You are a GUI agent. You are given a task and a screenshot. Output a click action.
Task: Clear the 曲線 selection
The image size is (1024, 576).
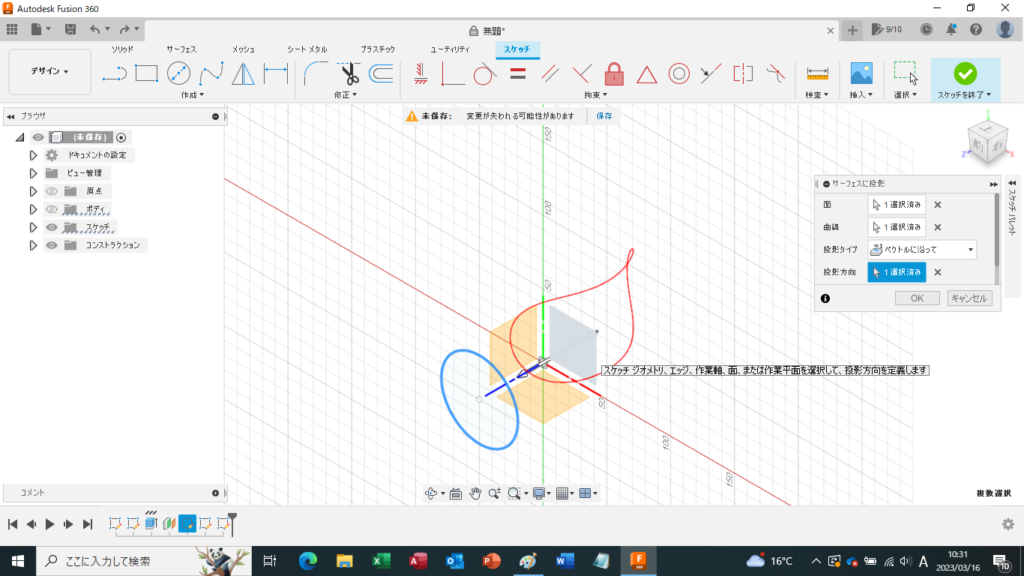point(938,227)
